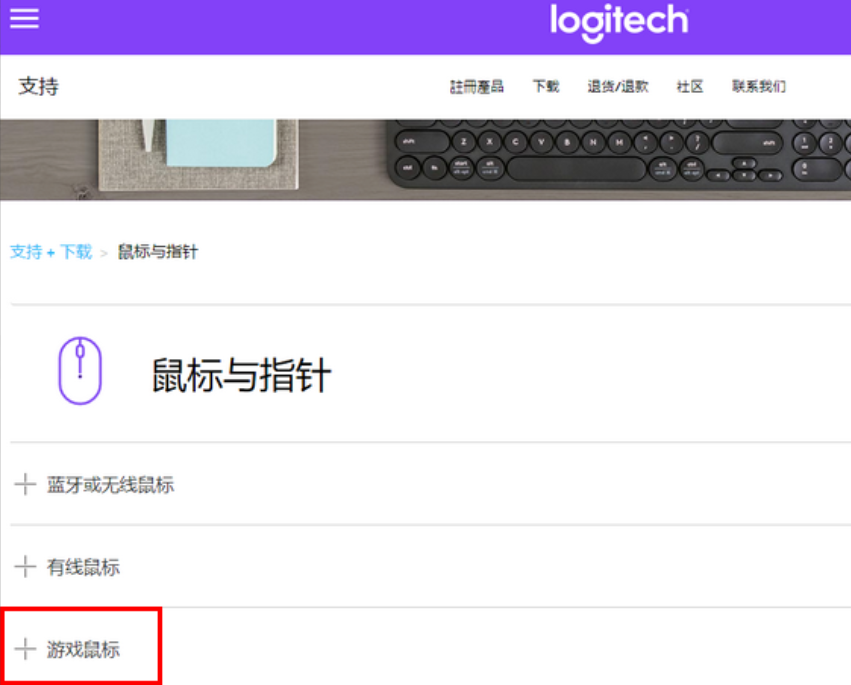Click the plus icon beside 蓝牙或无线鼠标
Image resolution: width=851 pixels, height=685 pixels.
pyautogui.click(x=25, y=485)
